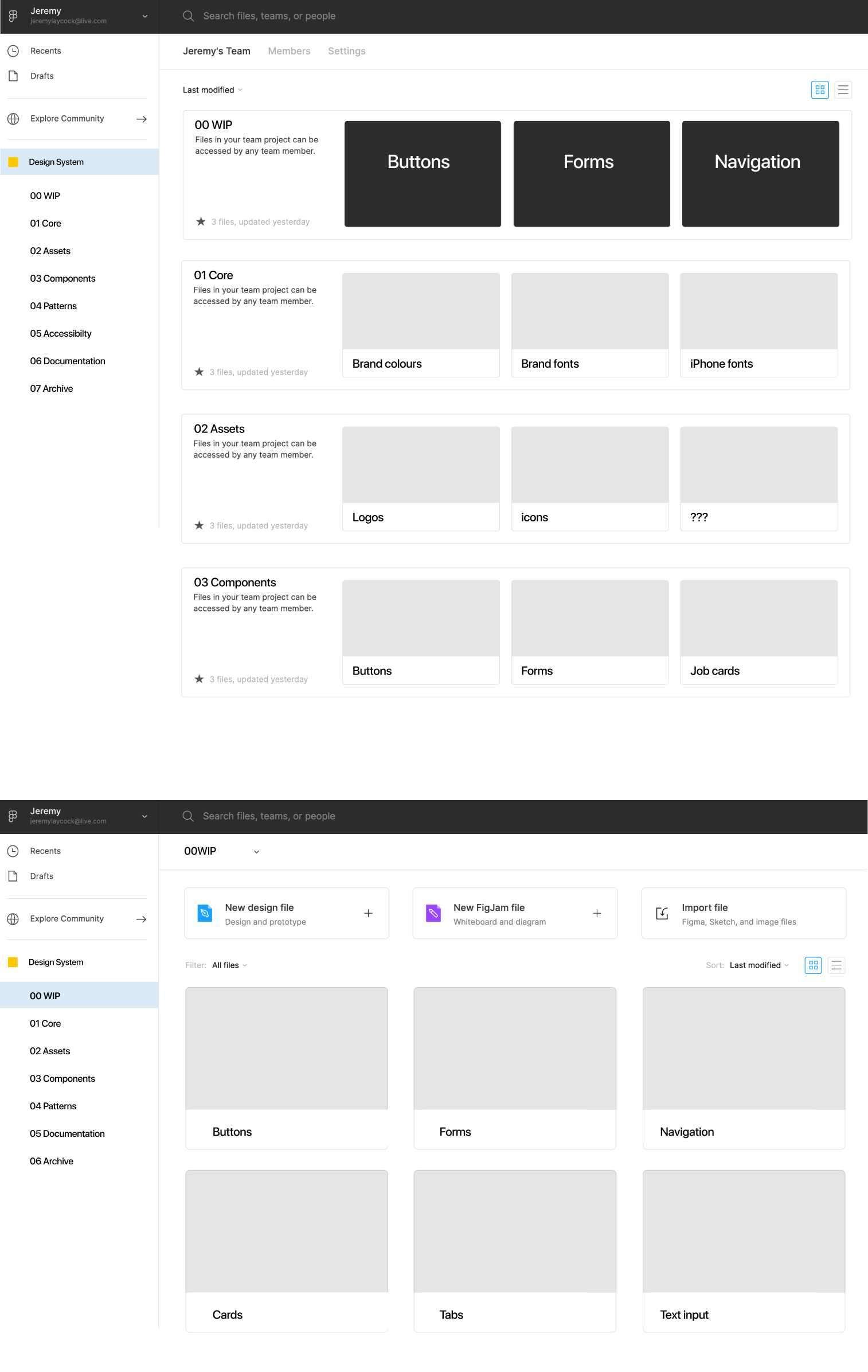Click the Drafts page icon in bottom sidebar
This screenshot has width=868, height=1372.
pos(13,876)
